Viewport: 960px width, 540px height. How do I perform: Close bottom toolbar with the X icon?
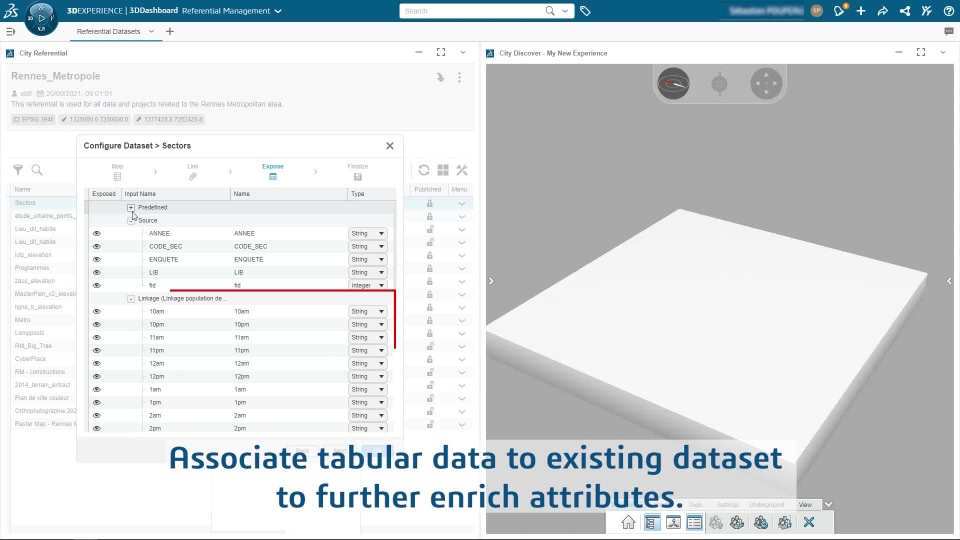point(809,522)
